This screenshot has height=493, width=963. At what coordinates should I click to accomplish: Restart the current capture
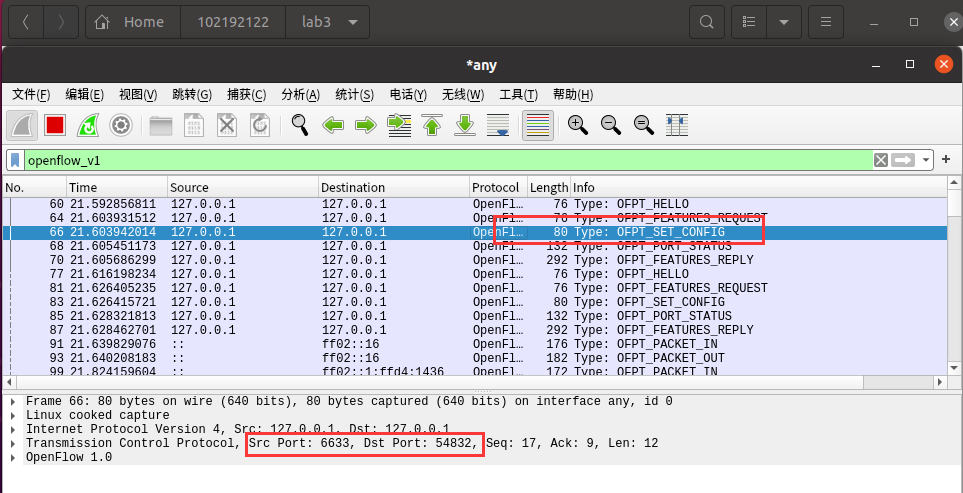point(88,126)
